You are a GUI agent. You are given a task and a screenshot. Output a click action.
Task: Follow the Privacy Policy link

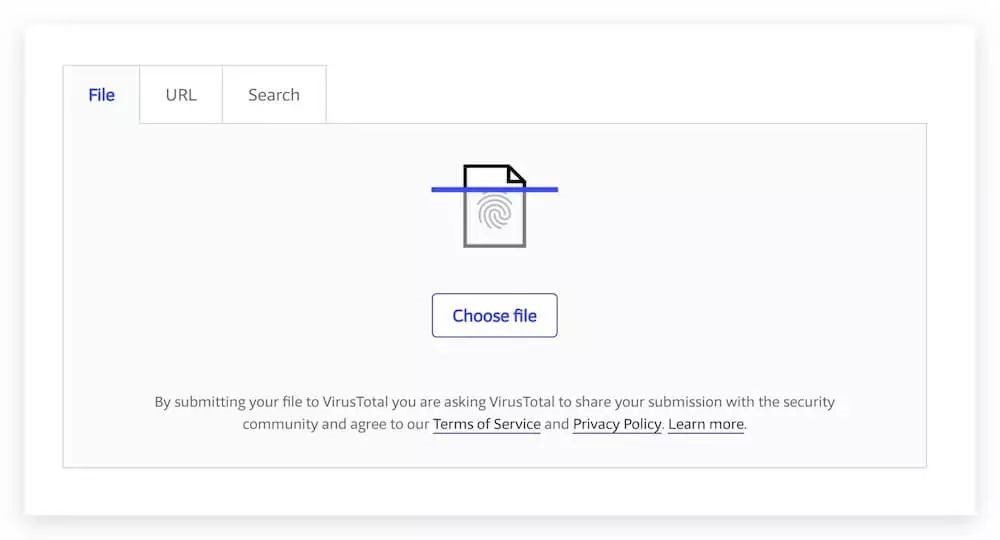[x=617, y=424]
